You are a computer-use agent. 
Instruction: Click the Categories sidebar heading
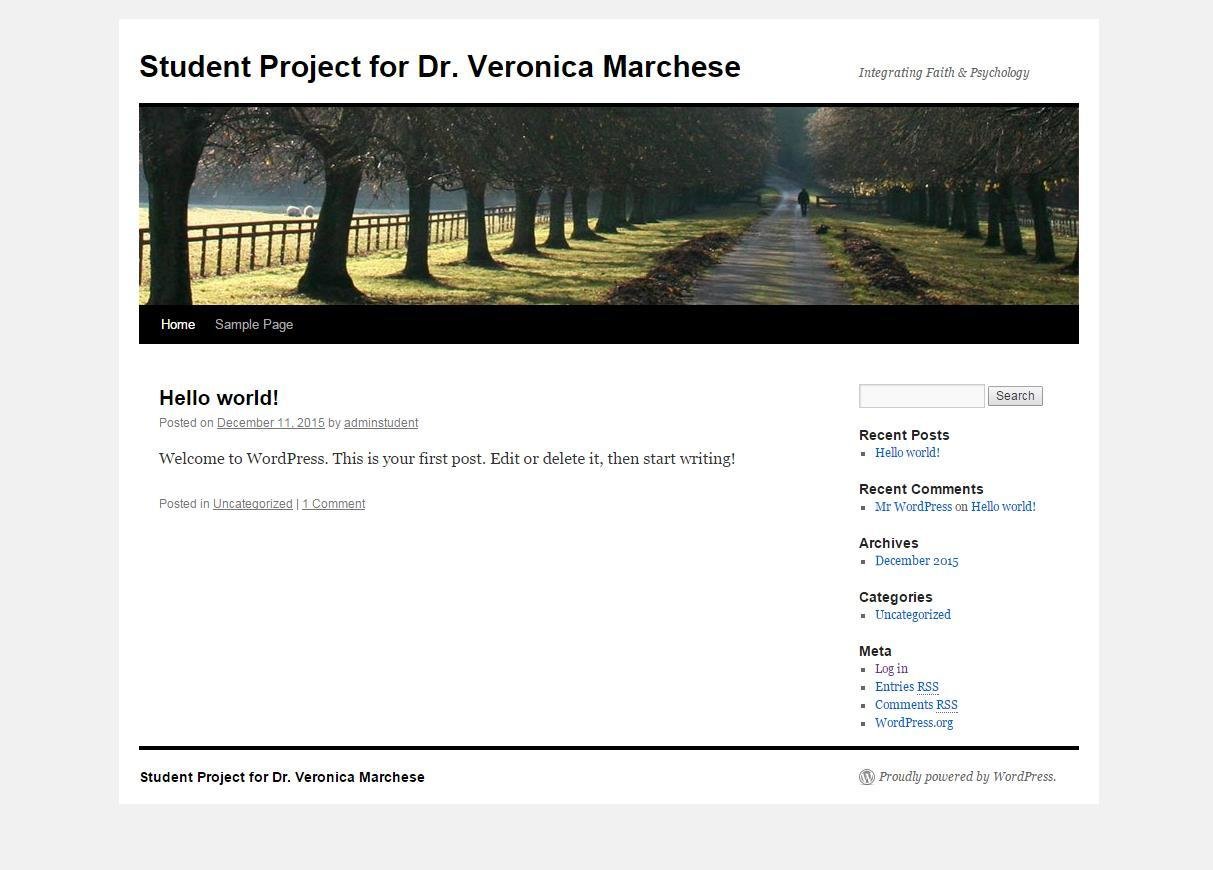(895, 597)
